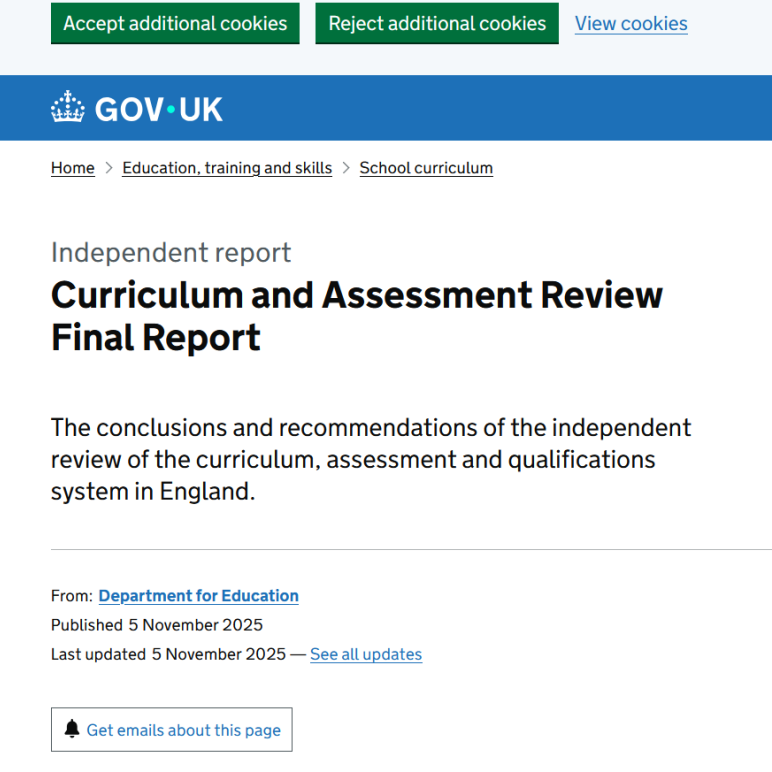
Task: Go to the Home breadcrumb
Action: tap(73, 168)
